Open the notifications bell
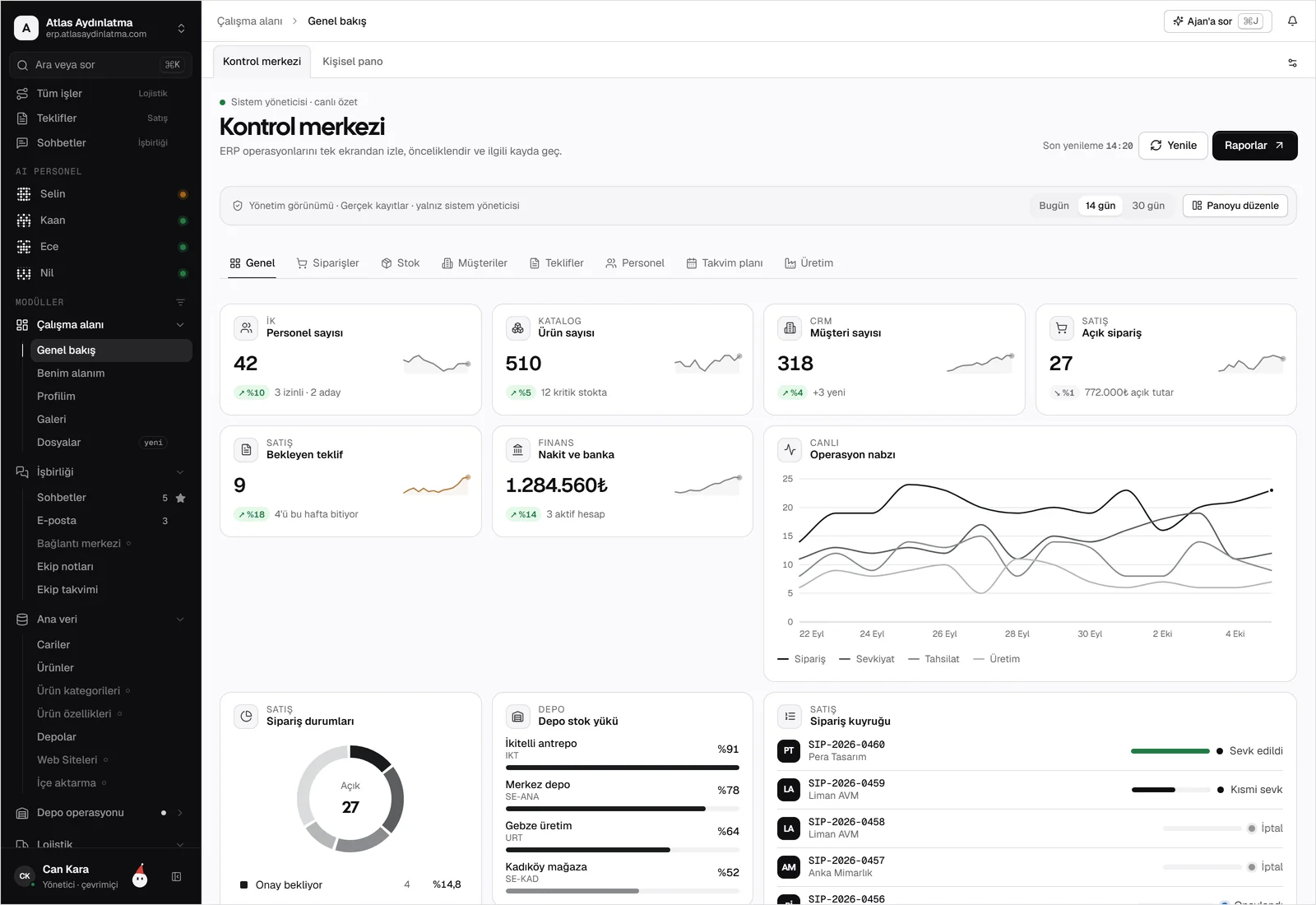Viewport: 1316px width, 905px height. tap(1292, 21)
